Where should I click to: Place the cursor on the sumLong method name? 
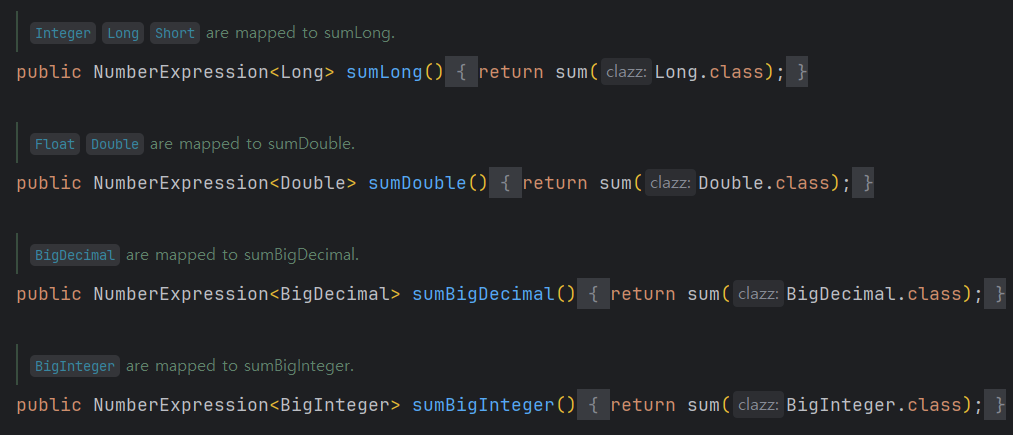pyautogui.click(x=384, y=72)
